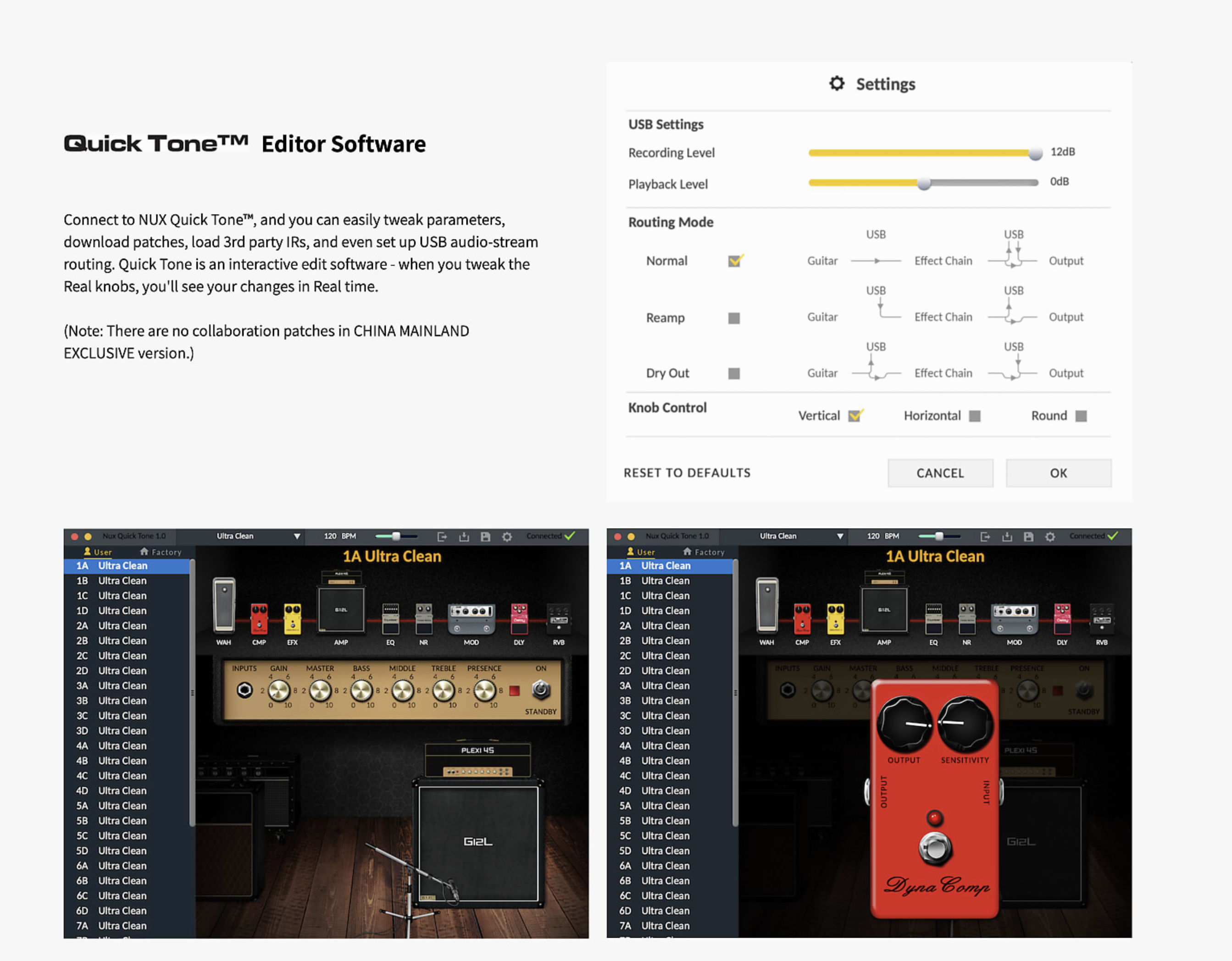1232x961 pixels.
Task: Click OK button in Settings dialog
Action: click(x=1058, y=473)
